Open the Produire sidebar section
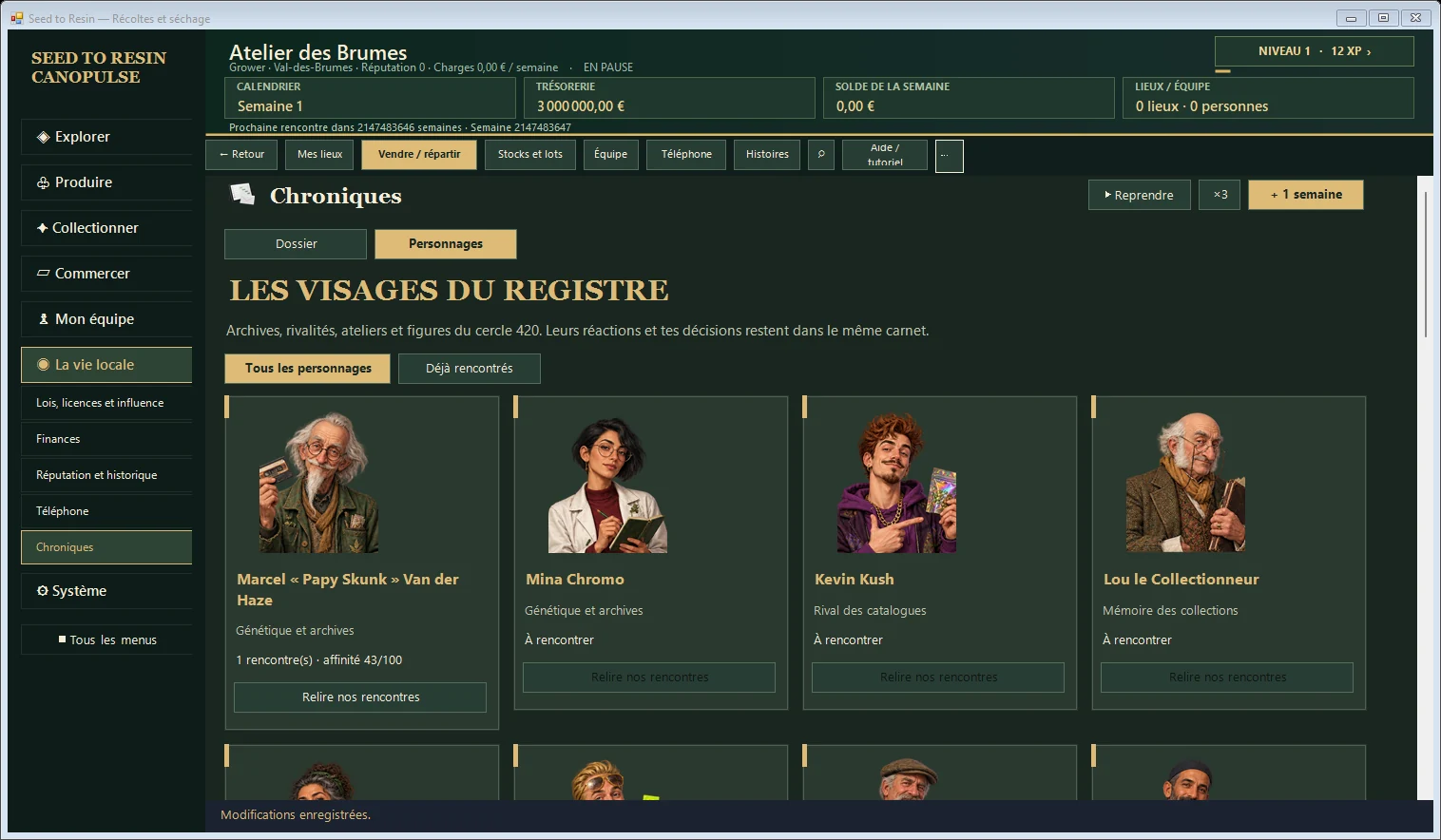This screenshot has height=840, width=1441. pos(106,182)
